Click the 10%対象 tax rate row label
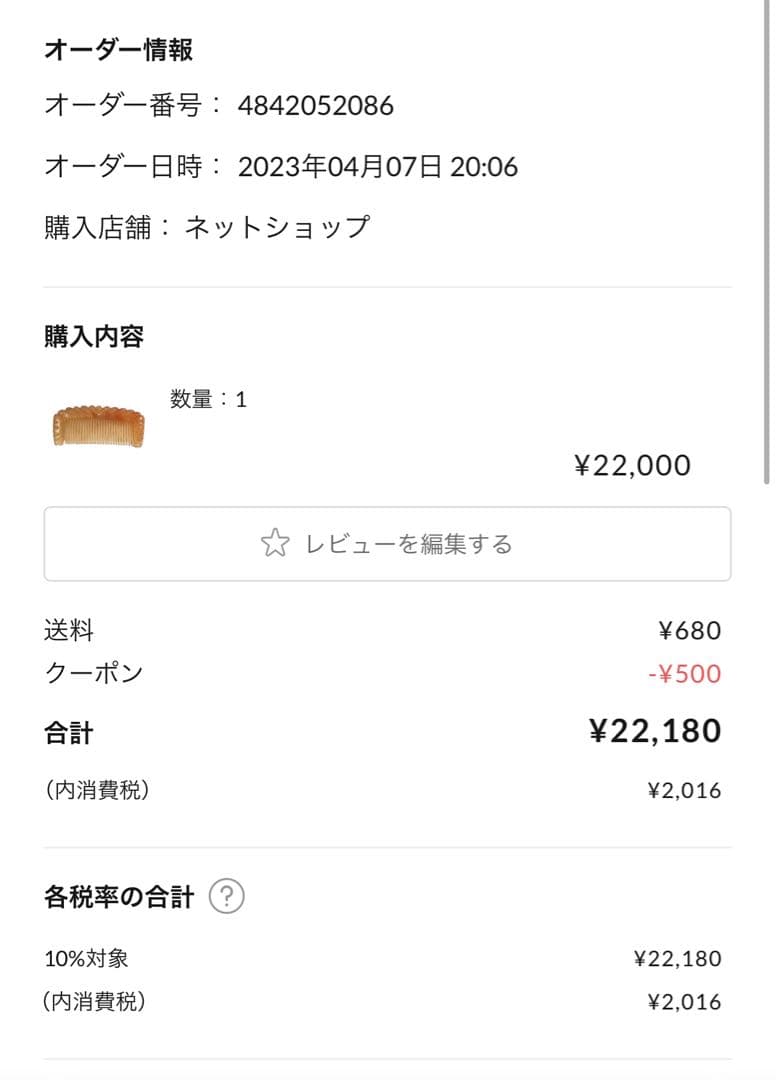The image size is (776, 1080). tap(86, 959)
